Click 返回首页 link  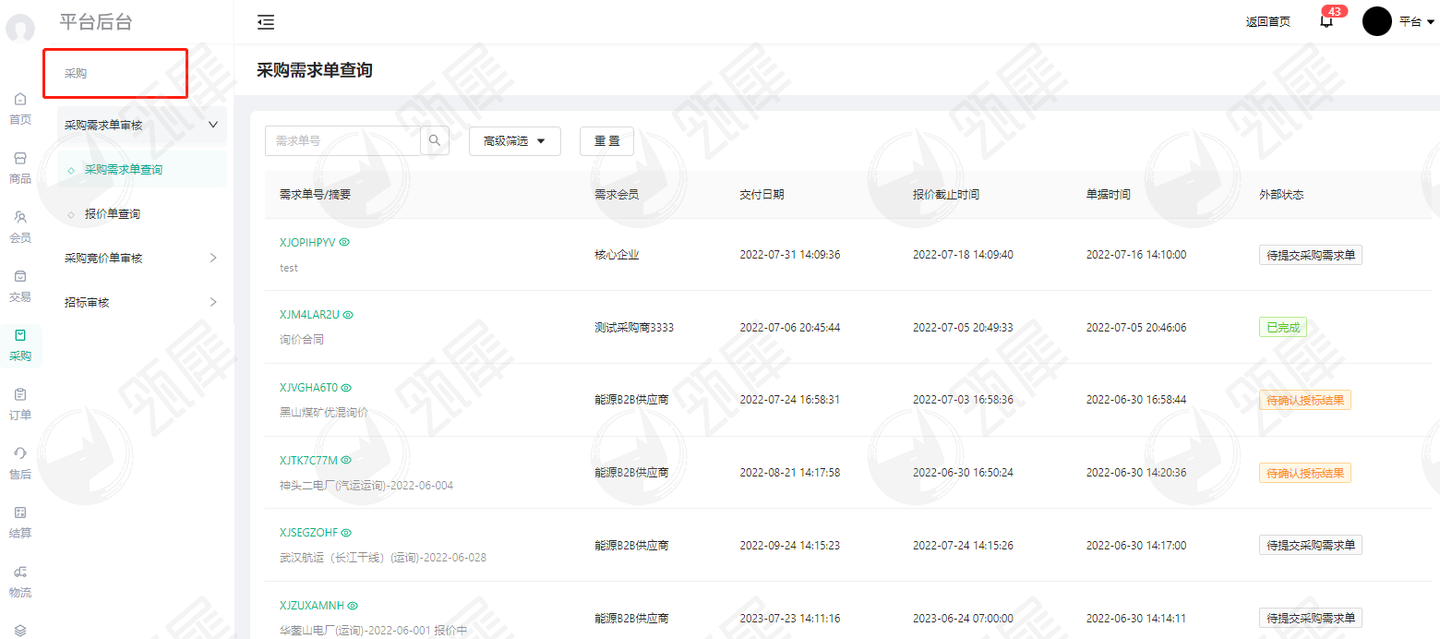1268,22
